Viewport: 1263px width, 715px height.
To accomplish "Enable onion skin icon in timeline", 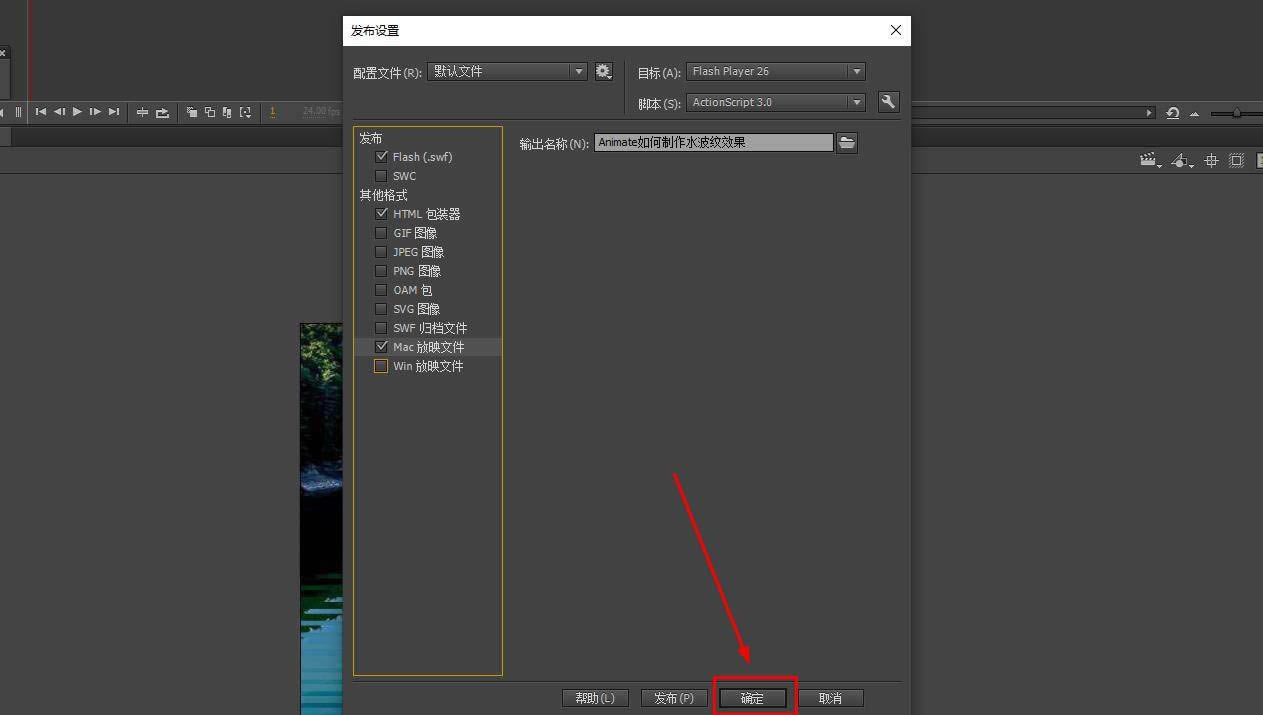I will click(x=192, y=112).
